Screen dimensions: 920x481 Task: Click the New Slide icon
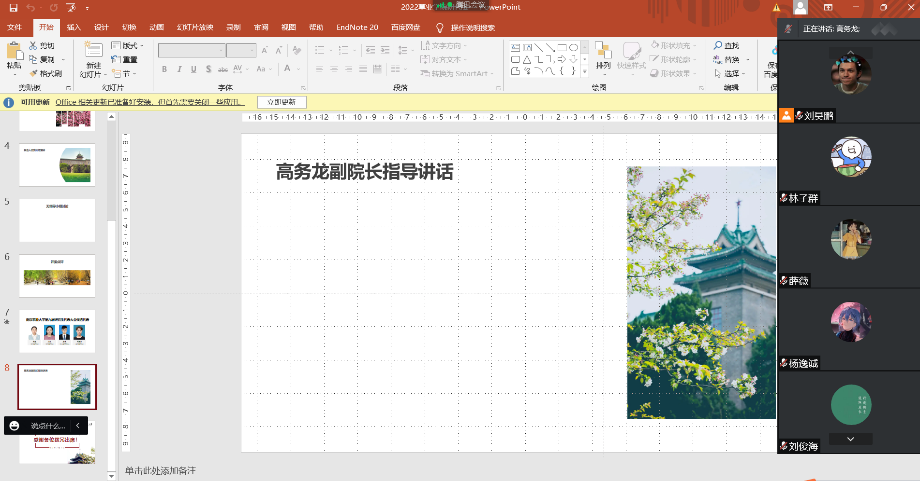[93, 51]
